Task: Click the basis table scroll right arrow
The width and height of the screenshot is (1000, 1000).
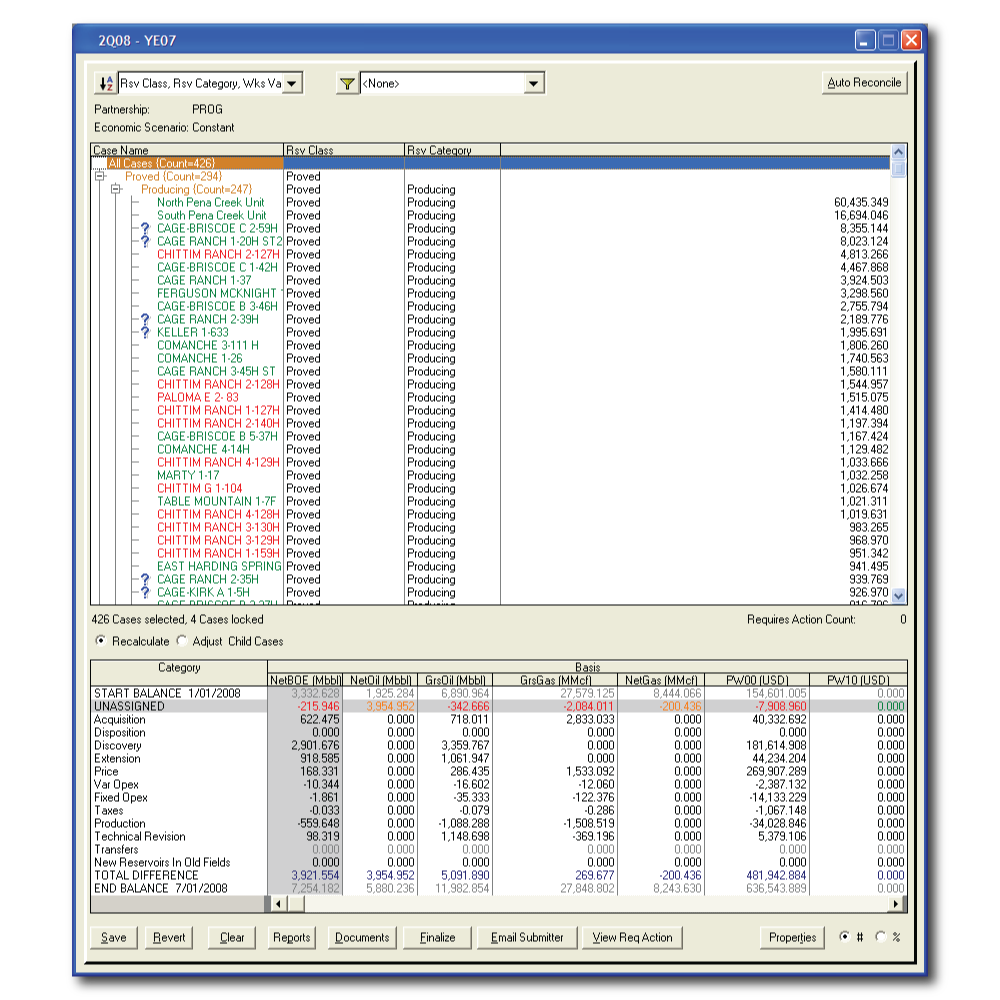Action: click(897, 904)
